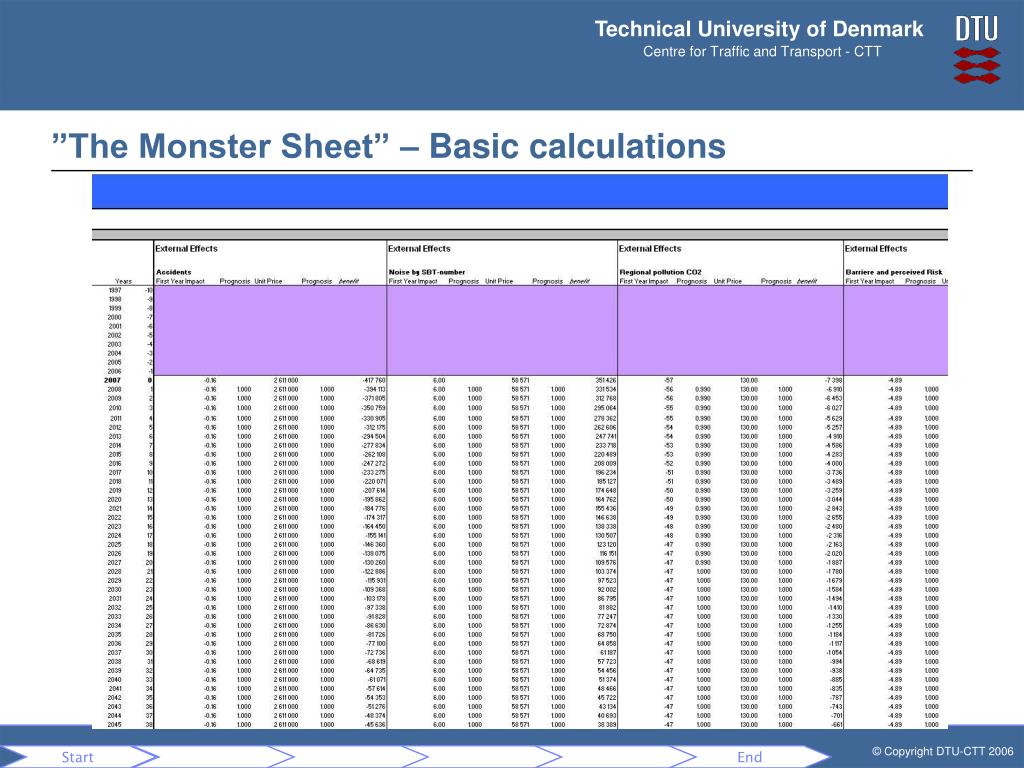Click the 2045 year row label
Screen dimensions: 1024x768
[114, 724]
